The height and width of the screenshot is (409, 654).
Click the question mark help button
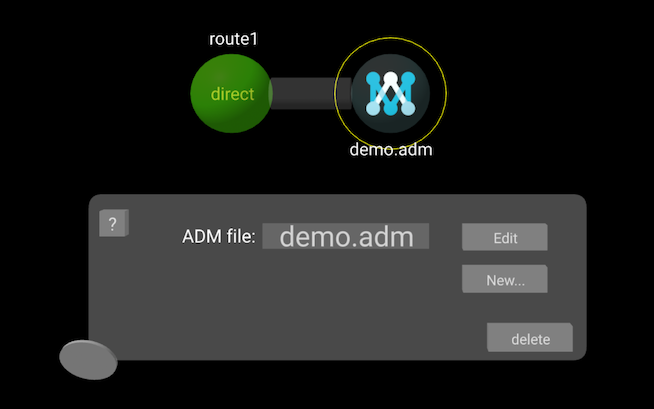112,224
